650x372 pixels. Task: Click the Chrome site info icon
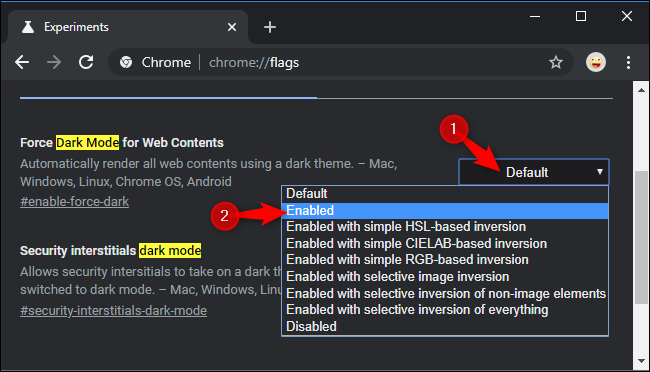point(126,63)
